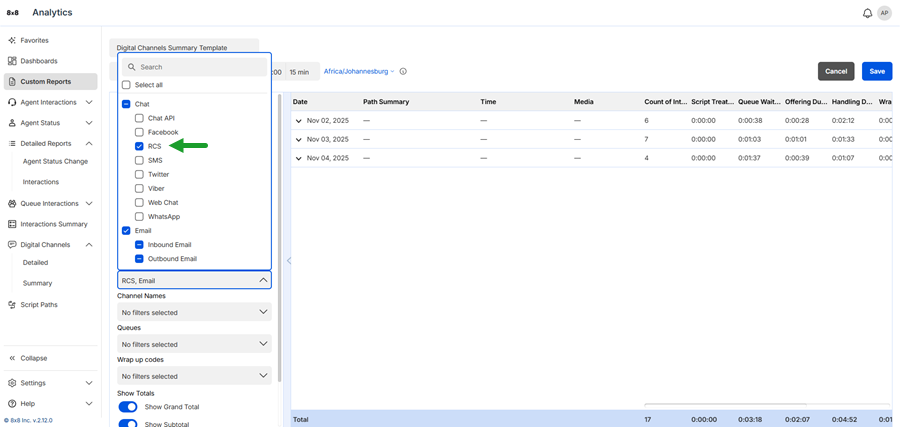Click the Cancel button
Image resolution: width=900 pixels, height=427 pixels.
[835, 71]
